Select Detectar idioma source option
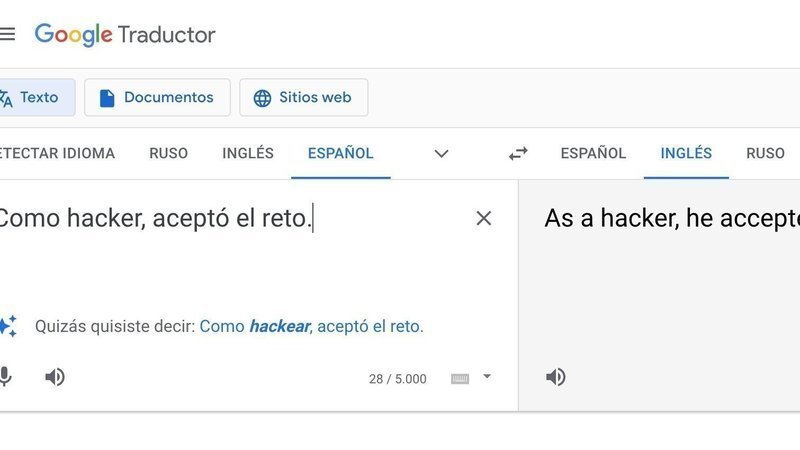800x450 pixels. pos(57,153)
